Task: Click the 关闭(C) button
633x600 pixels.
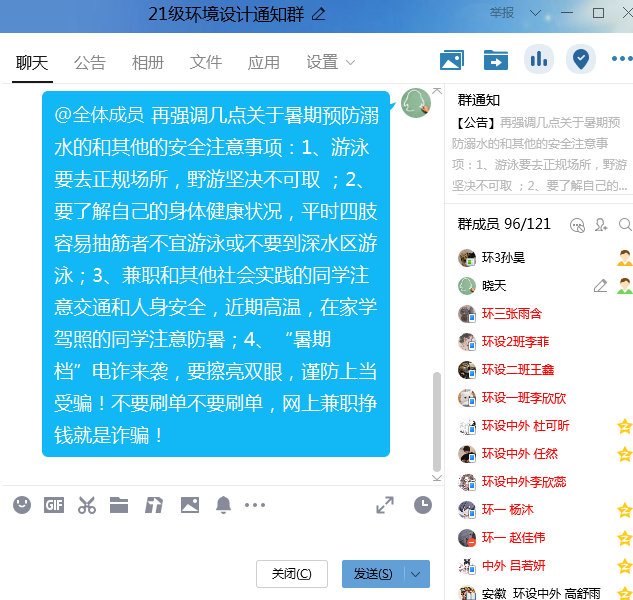Action: [292, 574]
